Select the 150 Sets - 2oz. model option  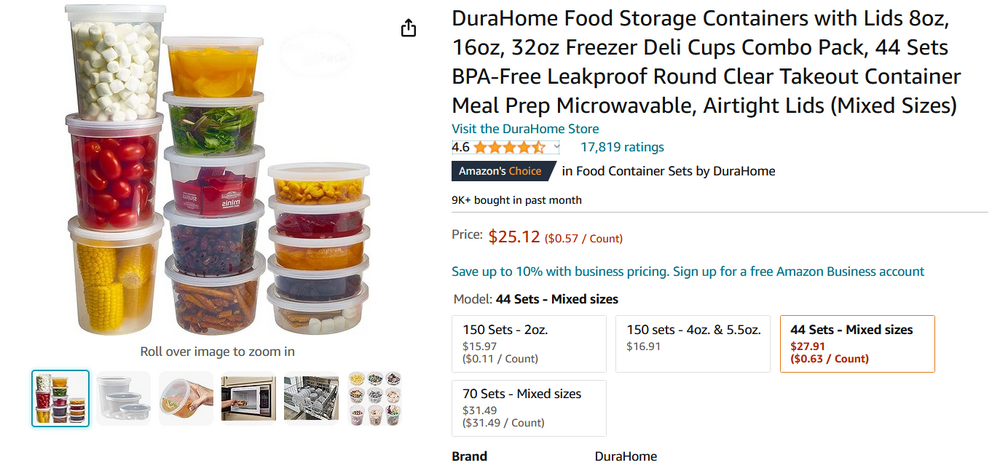click(530, 344)
